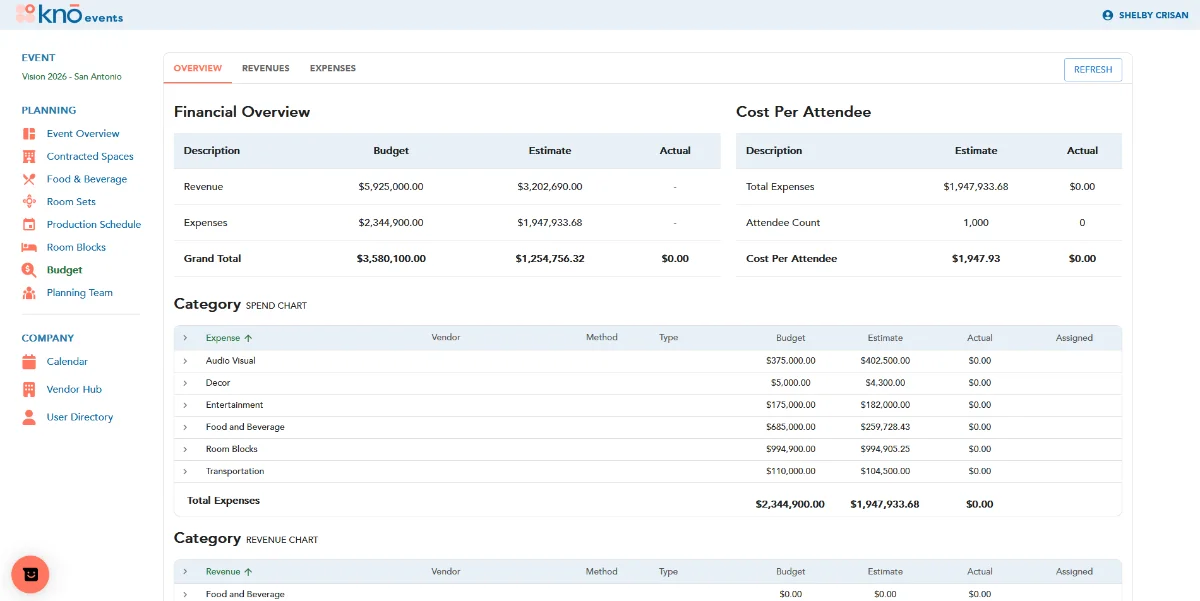Expand the Entertainment expense row
The width and height of the screenshot is (1200, 601).
tap(185, 405)
